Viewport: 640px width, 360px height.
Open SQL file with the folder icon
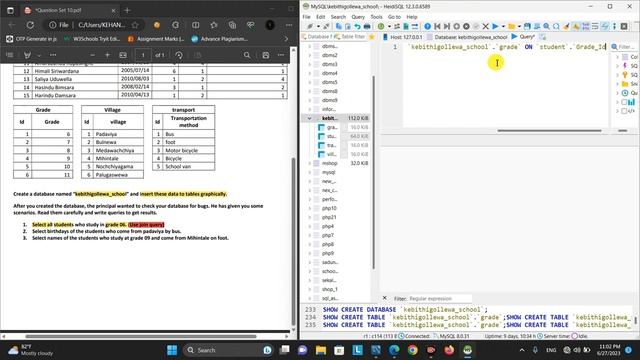(511, 26)
